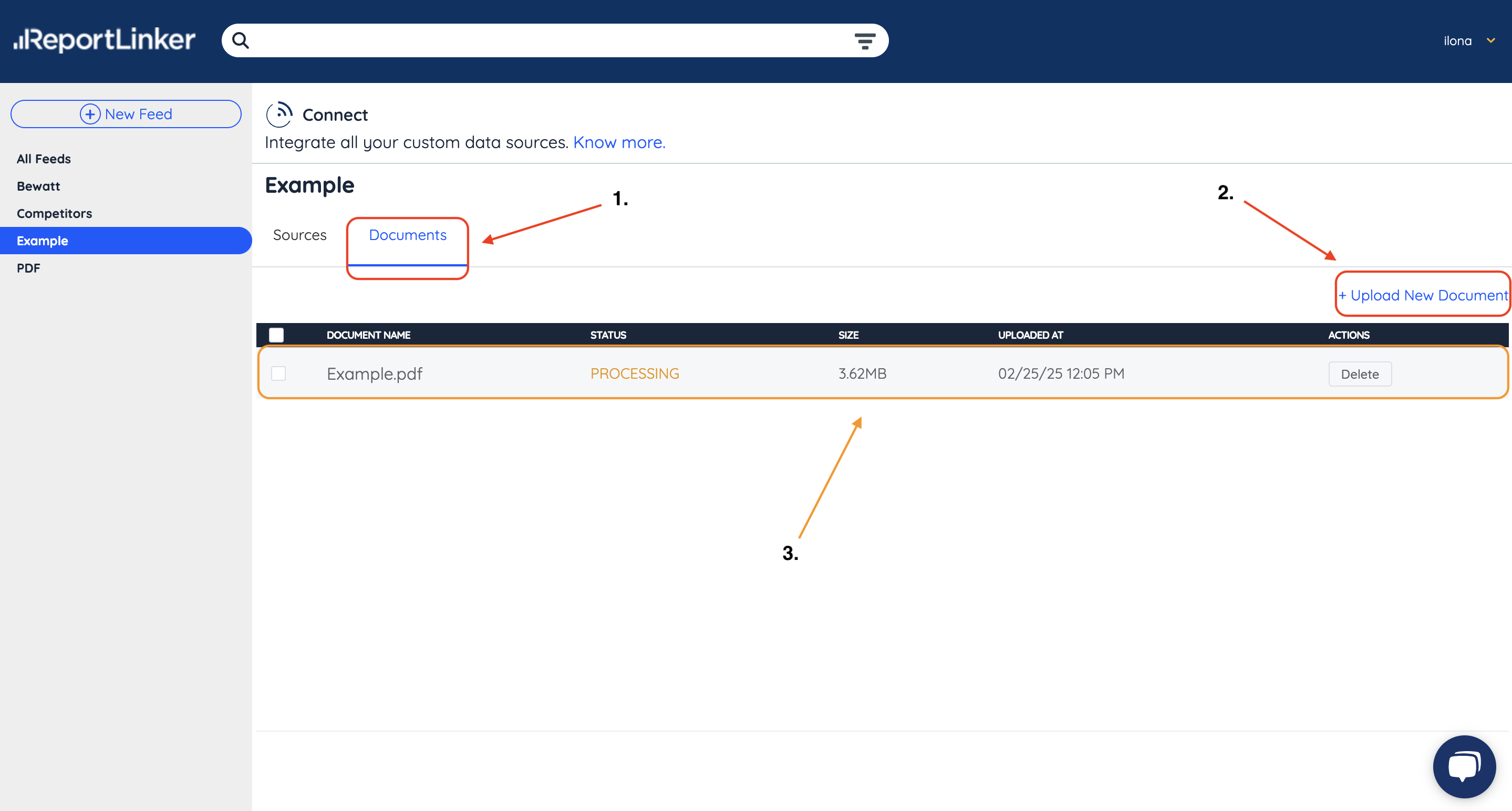Click the plus icon in New Feed
The width and height of the screenshot is (1512, 811).
(x=90, y=114)
